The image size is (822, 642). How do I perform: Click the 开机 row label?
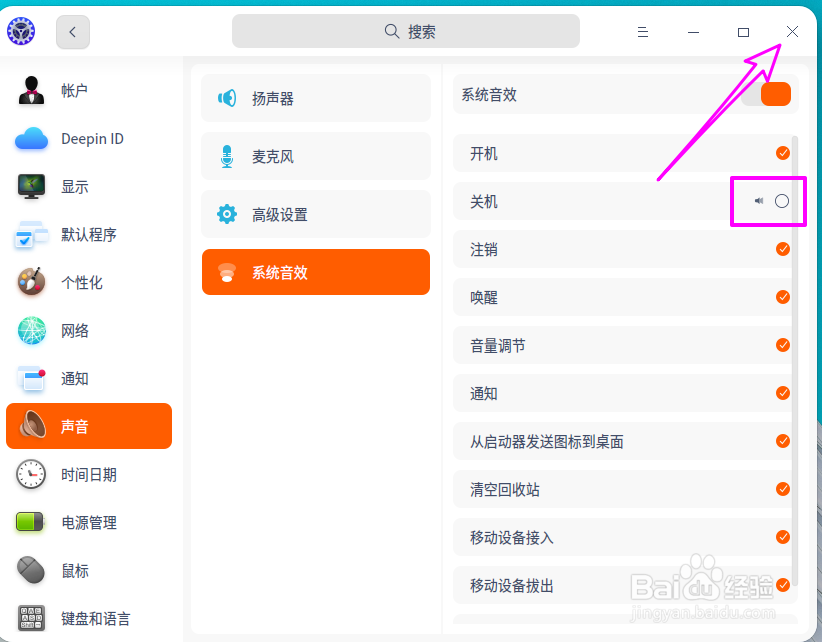[x=484, y=154]
